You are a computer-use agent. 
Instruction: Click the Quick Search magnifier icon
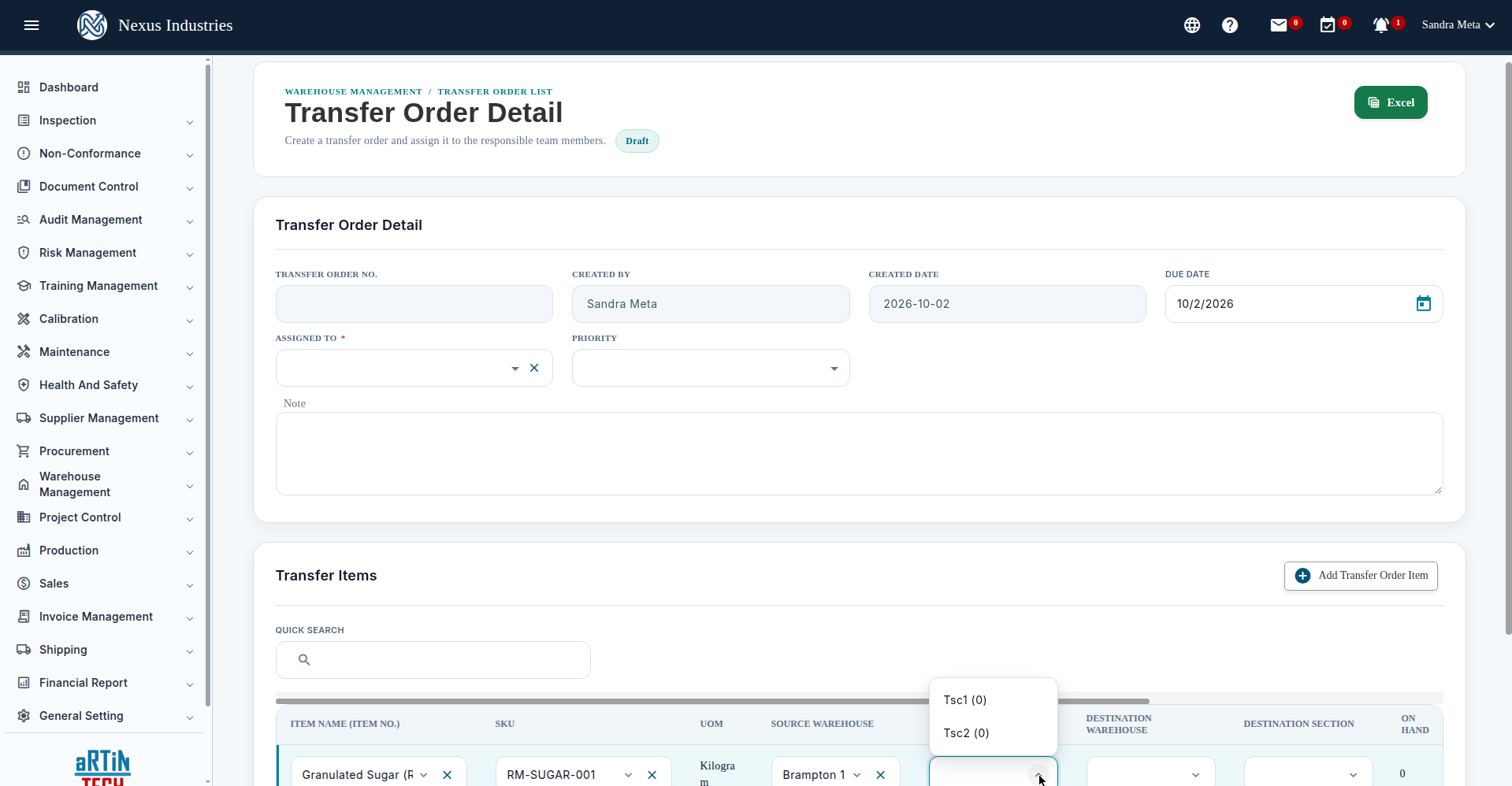click(304, 660)
